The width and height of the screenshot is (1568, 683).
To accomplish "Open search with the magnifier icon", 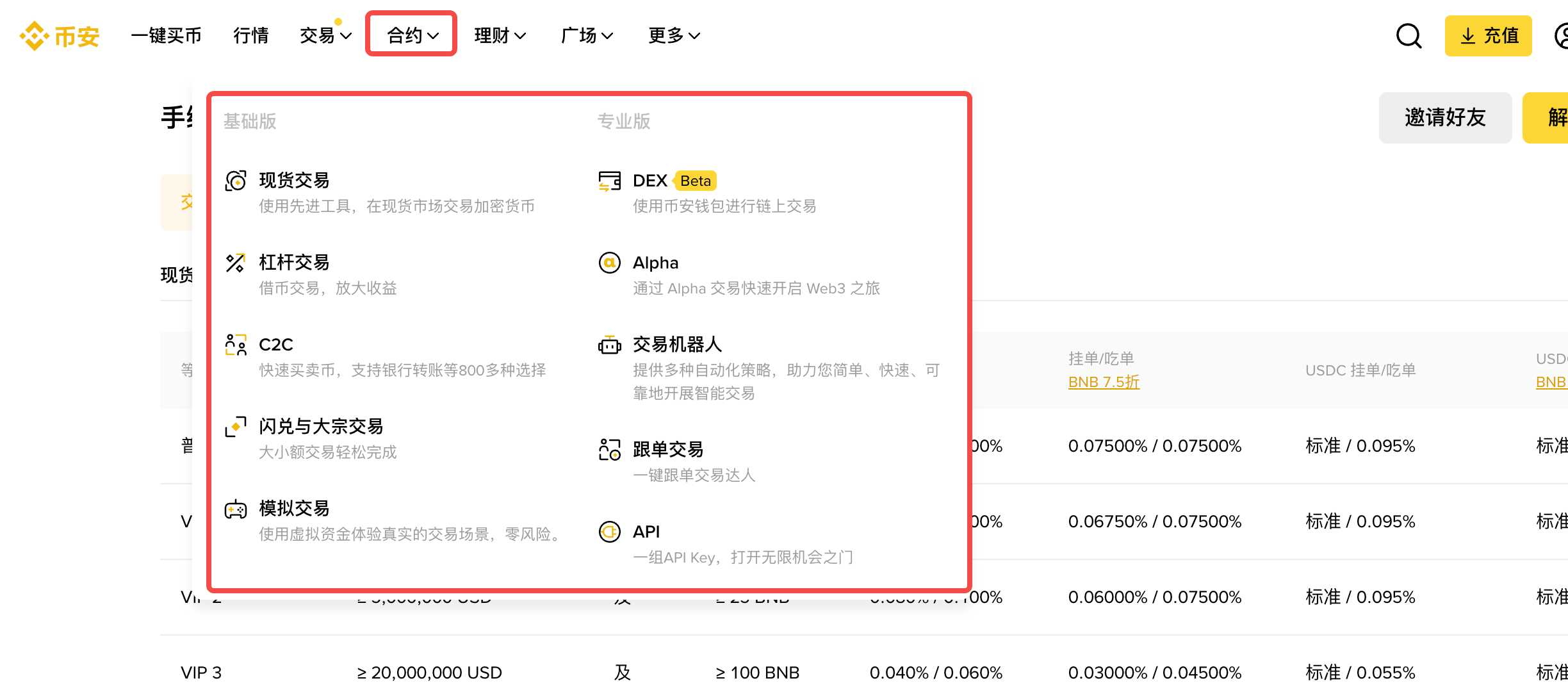I will coord(1409,35).
